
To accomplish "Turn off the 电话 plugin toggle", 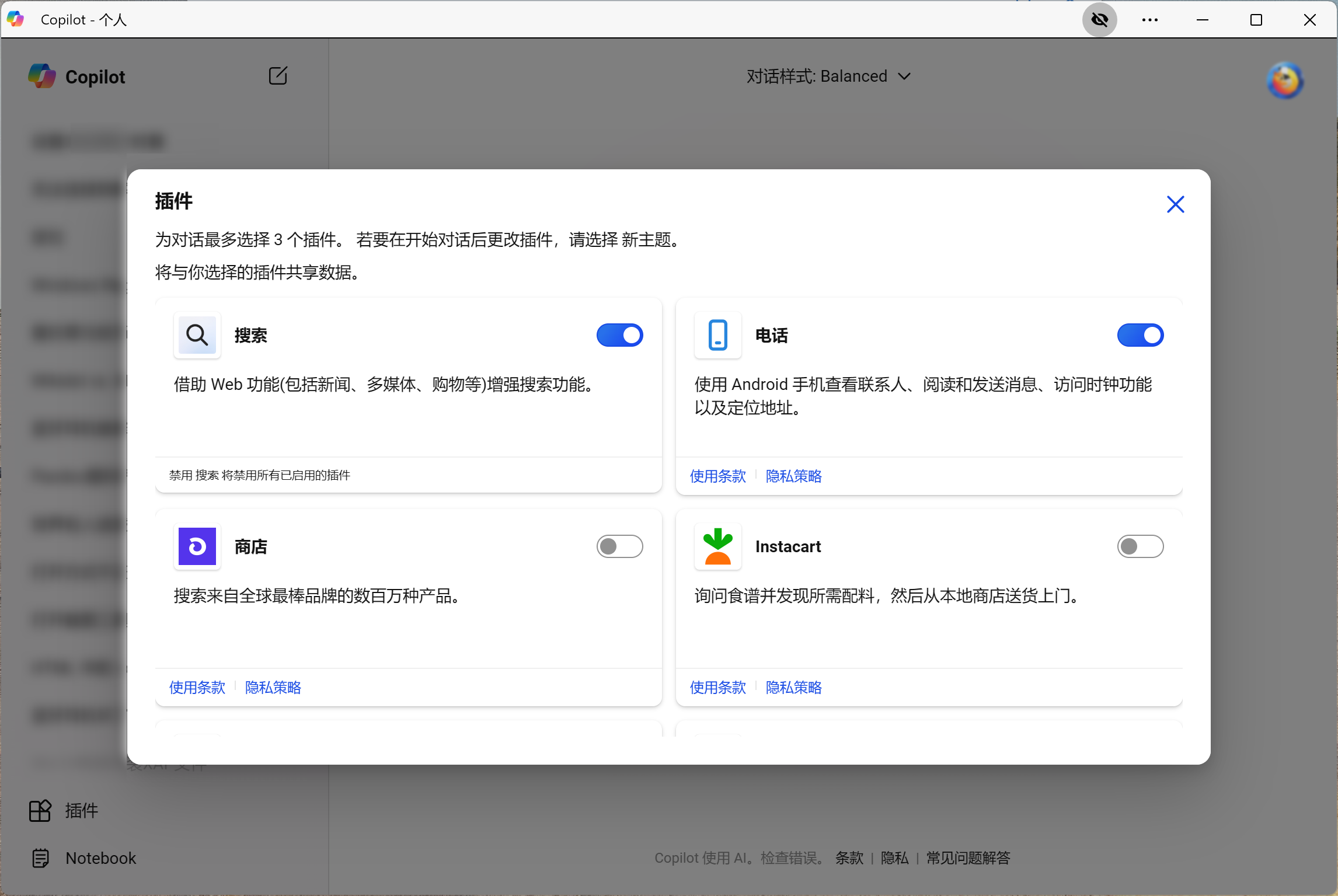I will point(1140,335).
